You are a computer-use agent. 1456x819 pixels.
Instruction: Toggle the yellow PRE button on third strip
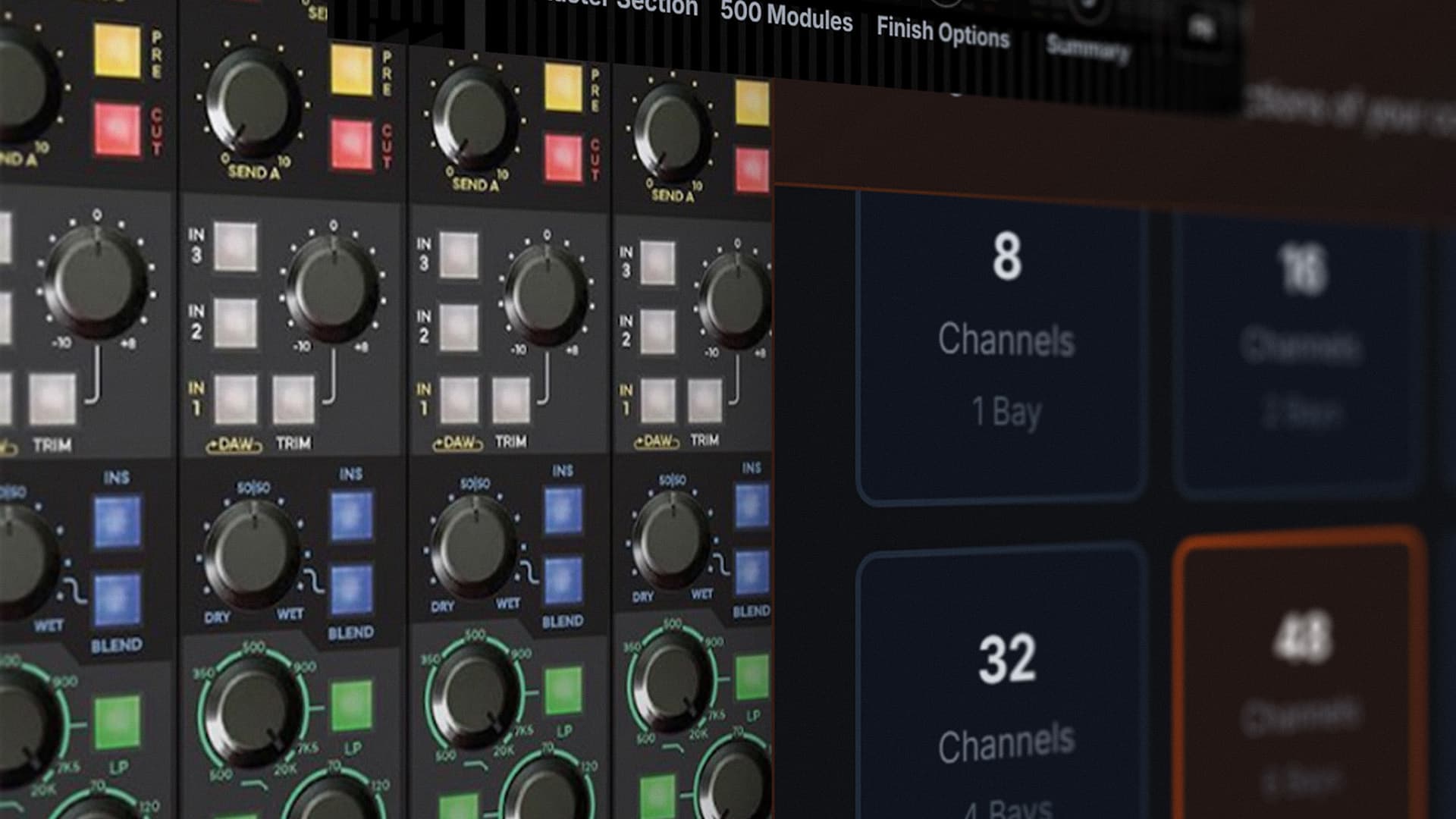tap(563, 87)
